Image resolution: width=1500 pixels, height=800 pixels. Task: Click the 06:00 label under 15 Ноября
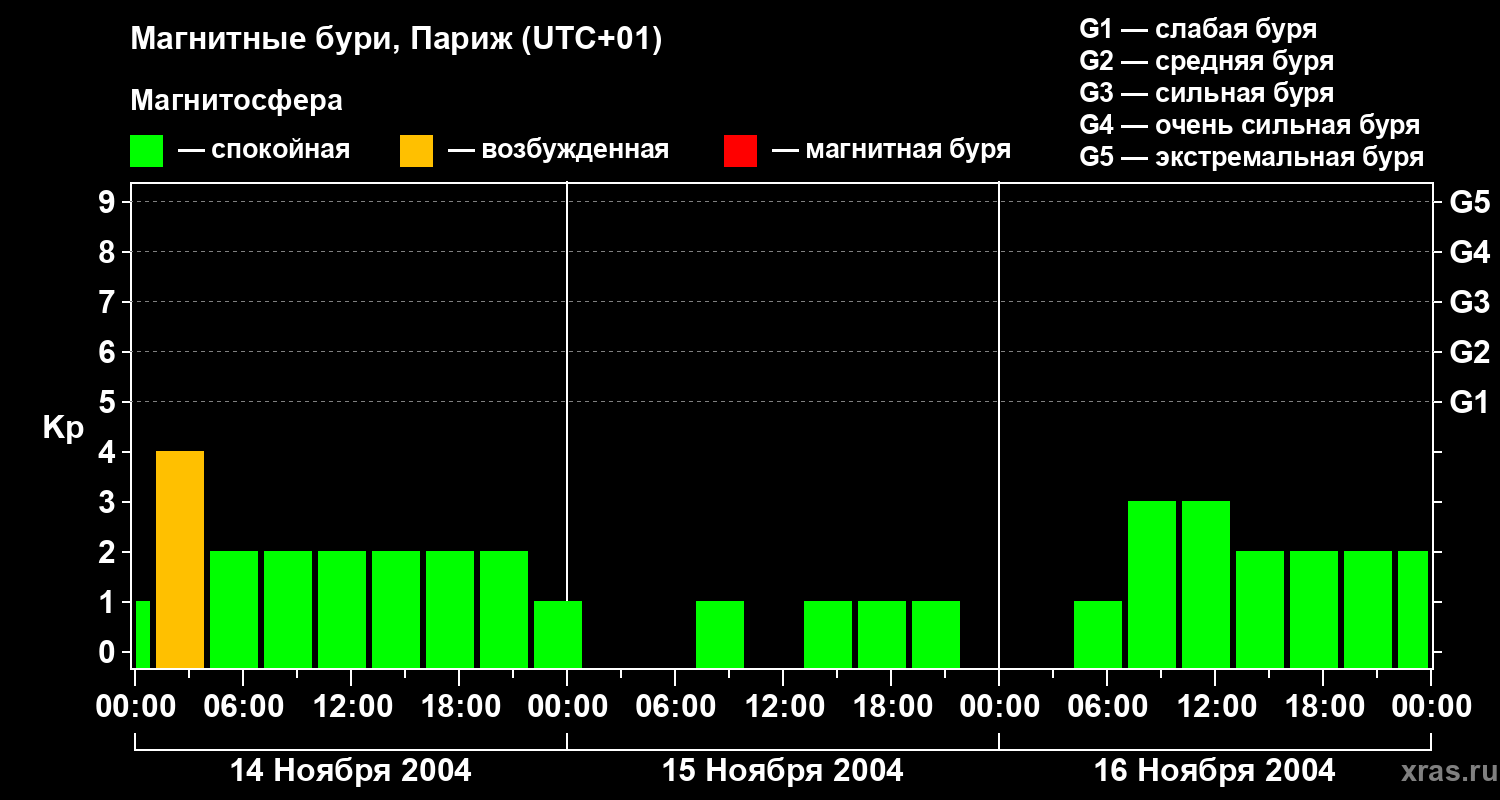click(675, 706)
